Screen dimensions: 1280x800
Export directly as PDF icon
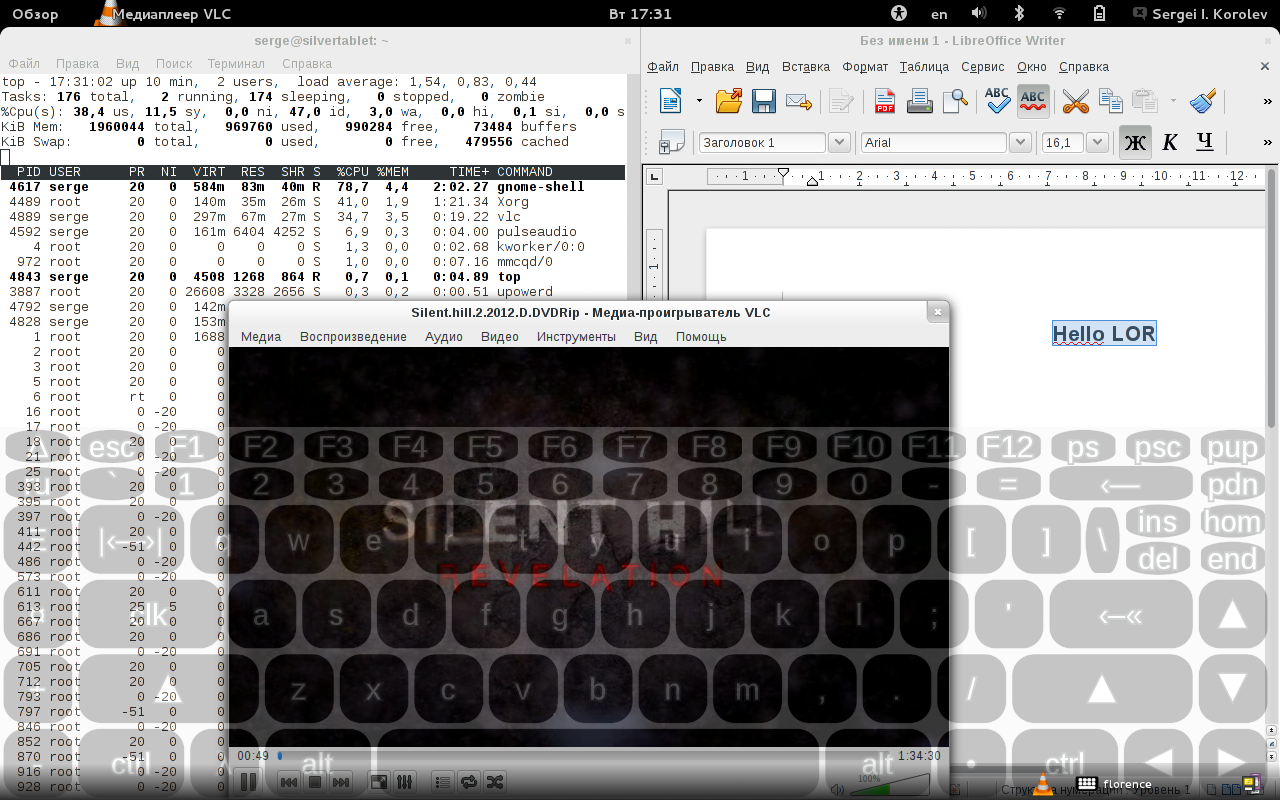tap(885, 101)
